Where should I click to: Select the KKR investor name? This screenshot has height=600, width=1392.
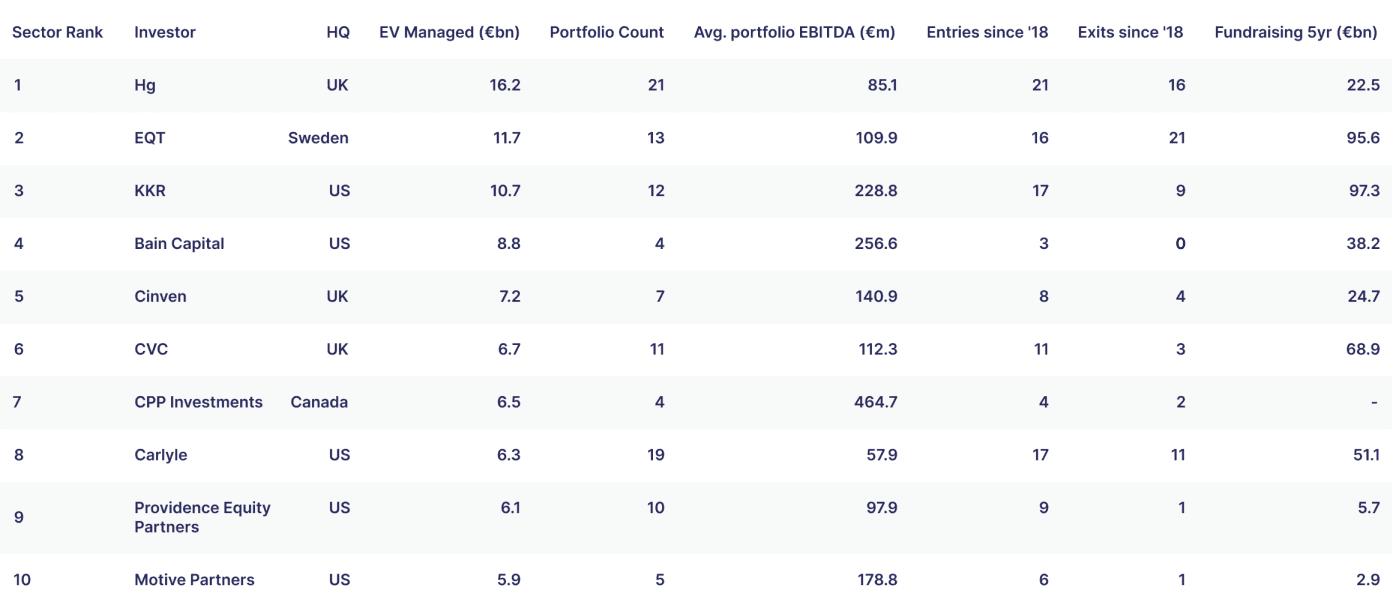tap(150, 191)
